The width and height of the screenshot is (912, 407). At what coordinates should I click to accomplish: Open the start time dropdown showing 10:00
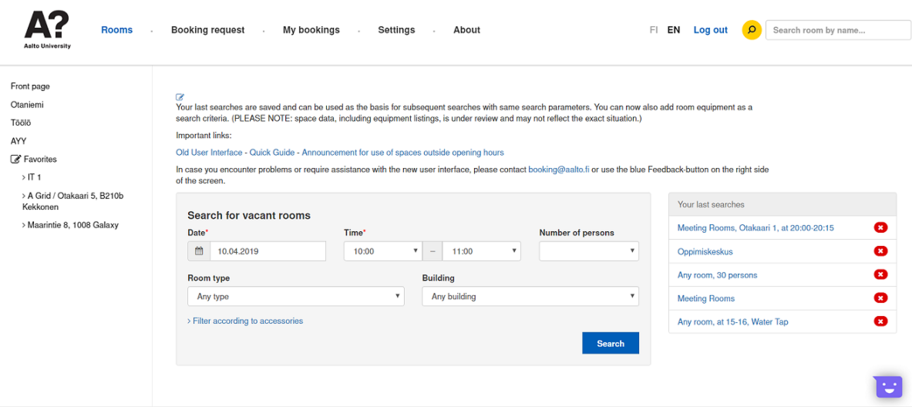[x=382, y=252]
